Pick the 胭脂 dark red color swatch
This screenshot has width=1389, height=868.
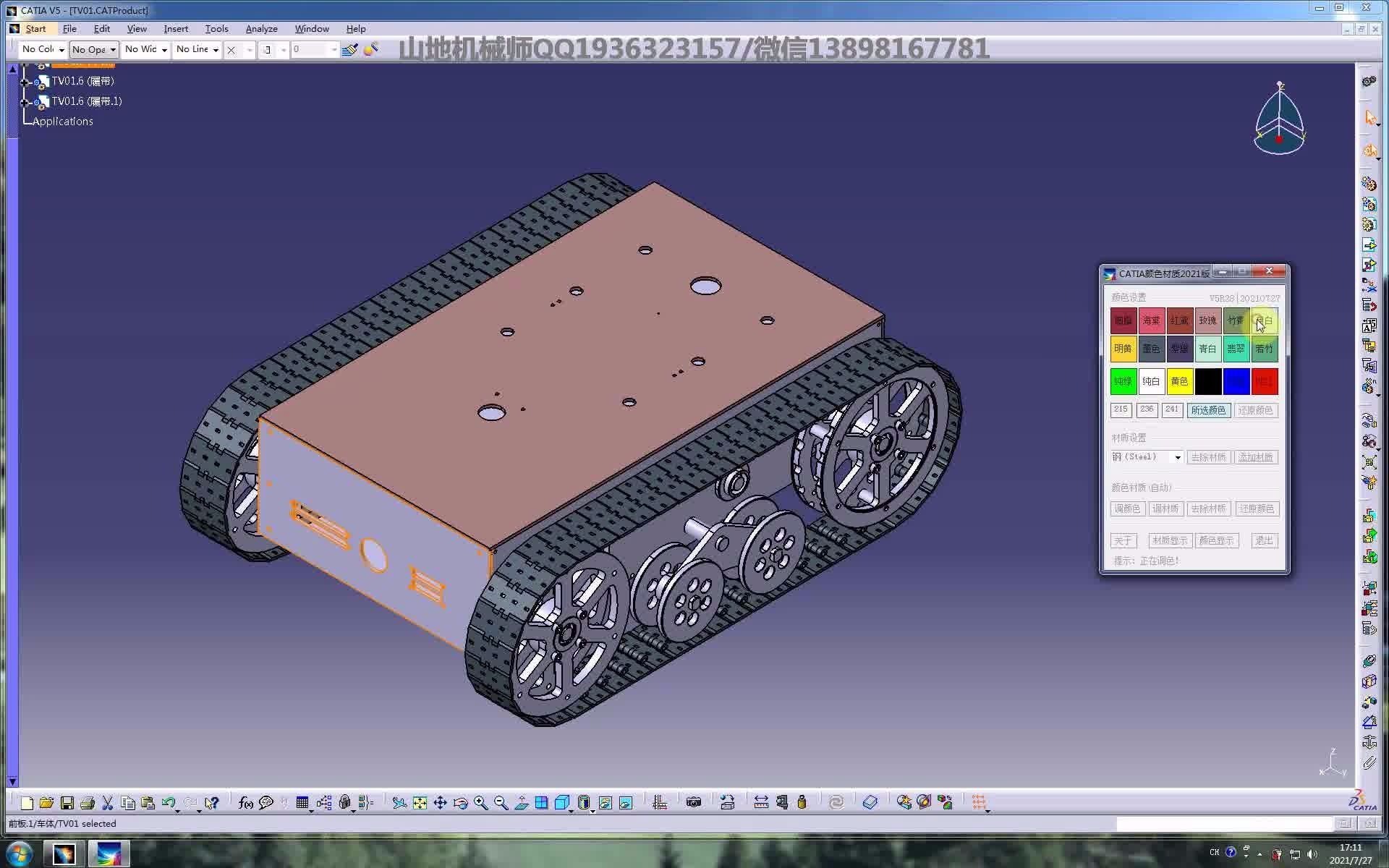click(1123, 320)
